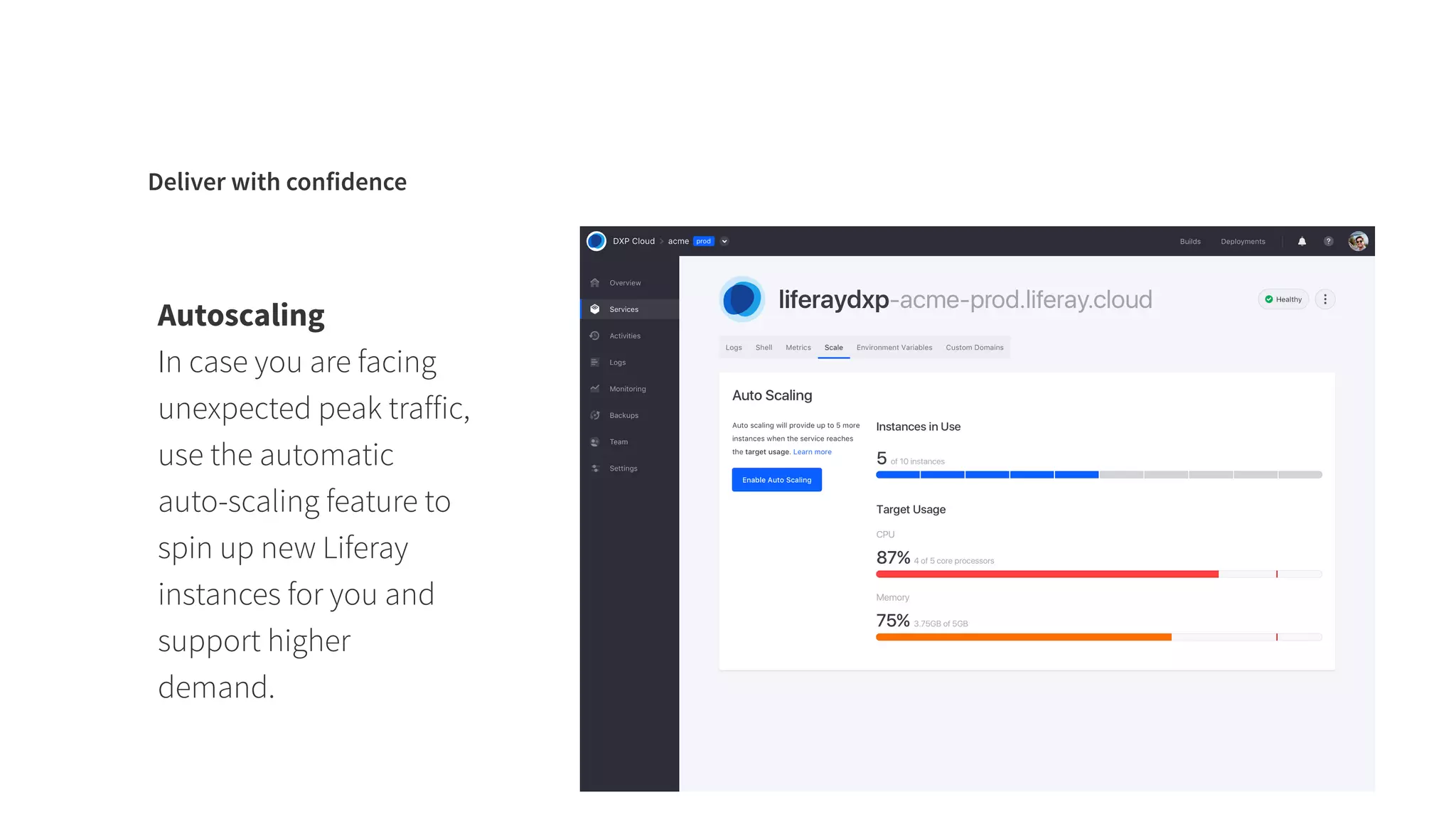This screenshot has height=819, width=1456.
Task: Click the Backups icon in sidebar
Action: click(595, 415)
